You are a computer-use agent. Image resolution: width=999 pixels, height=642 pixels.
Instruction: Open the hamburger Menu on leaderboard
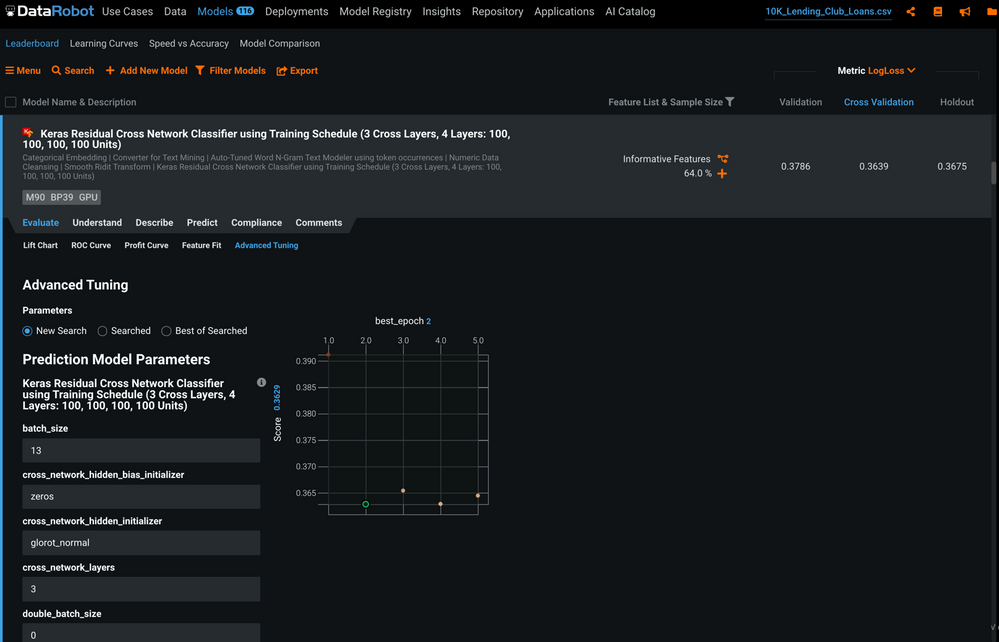23,71
